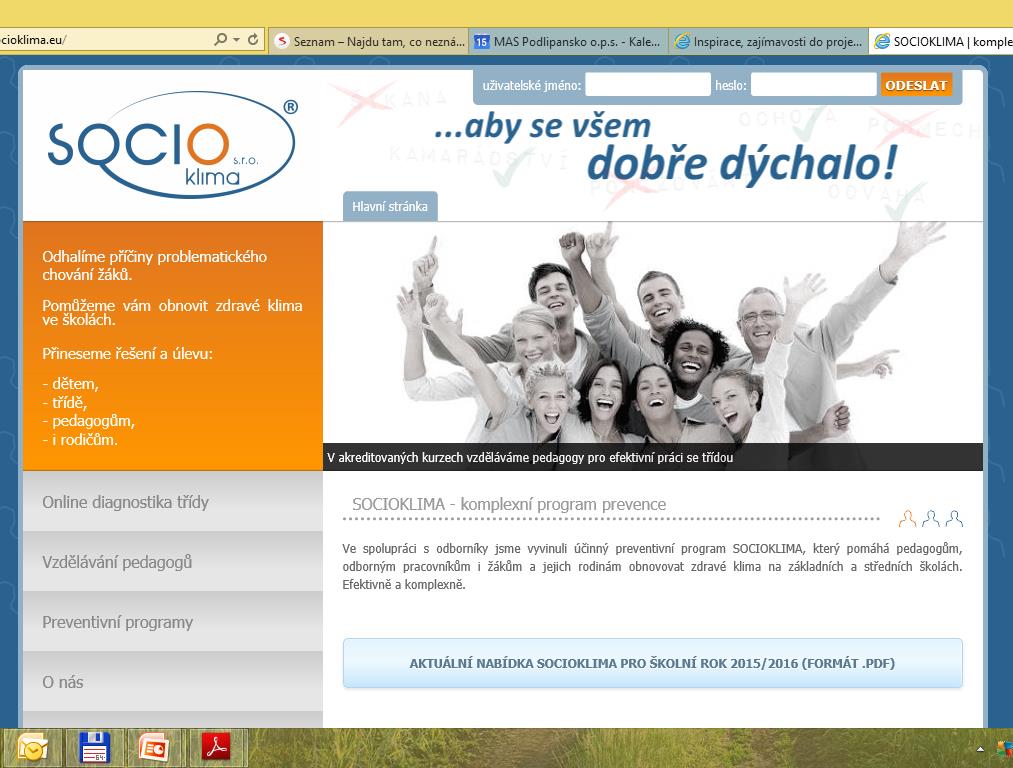This screenshot has height=768, width=1013.
Task: Open the Outlook taskbar icon
Action: (33, 748)
